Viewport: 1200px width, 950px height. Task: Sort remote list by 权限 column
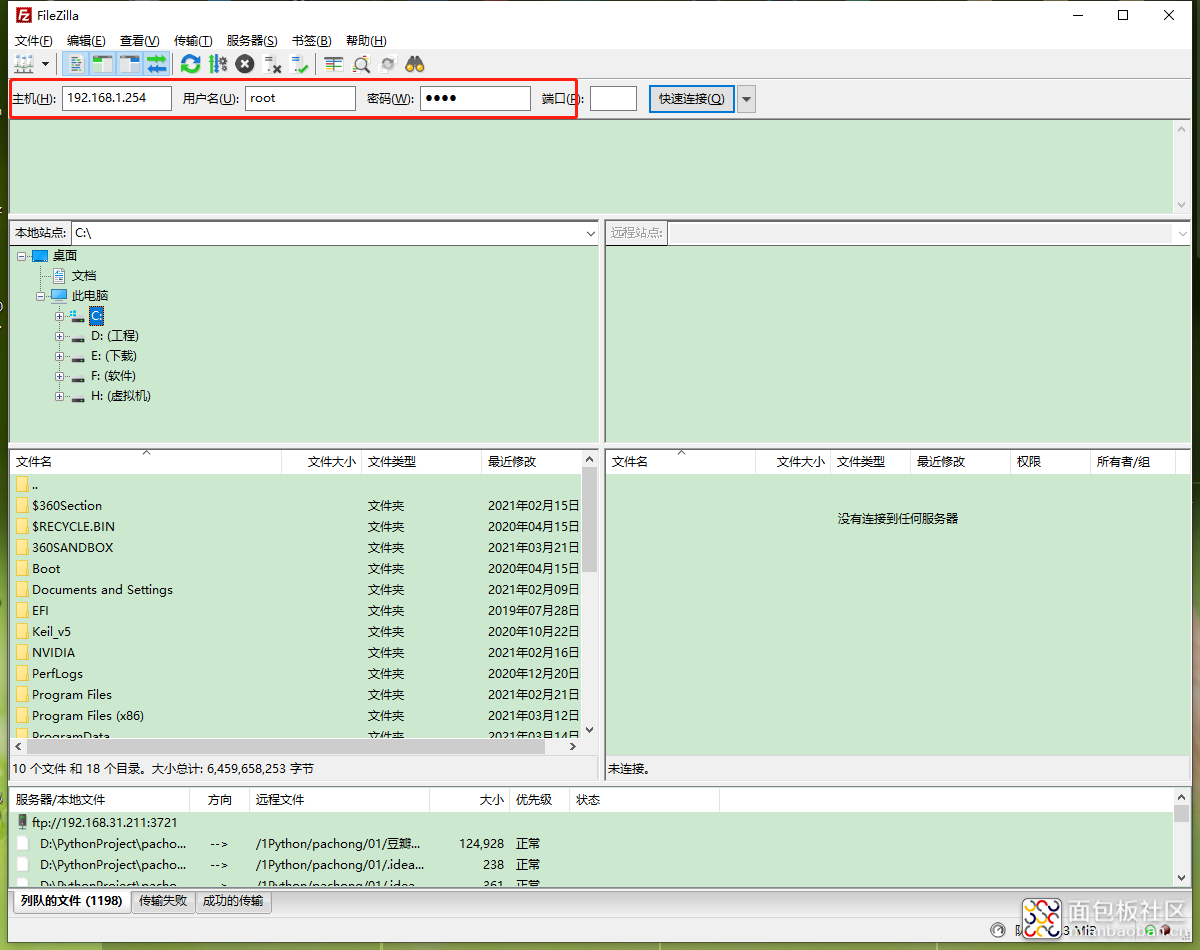coord(1050,462)
